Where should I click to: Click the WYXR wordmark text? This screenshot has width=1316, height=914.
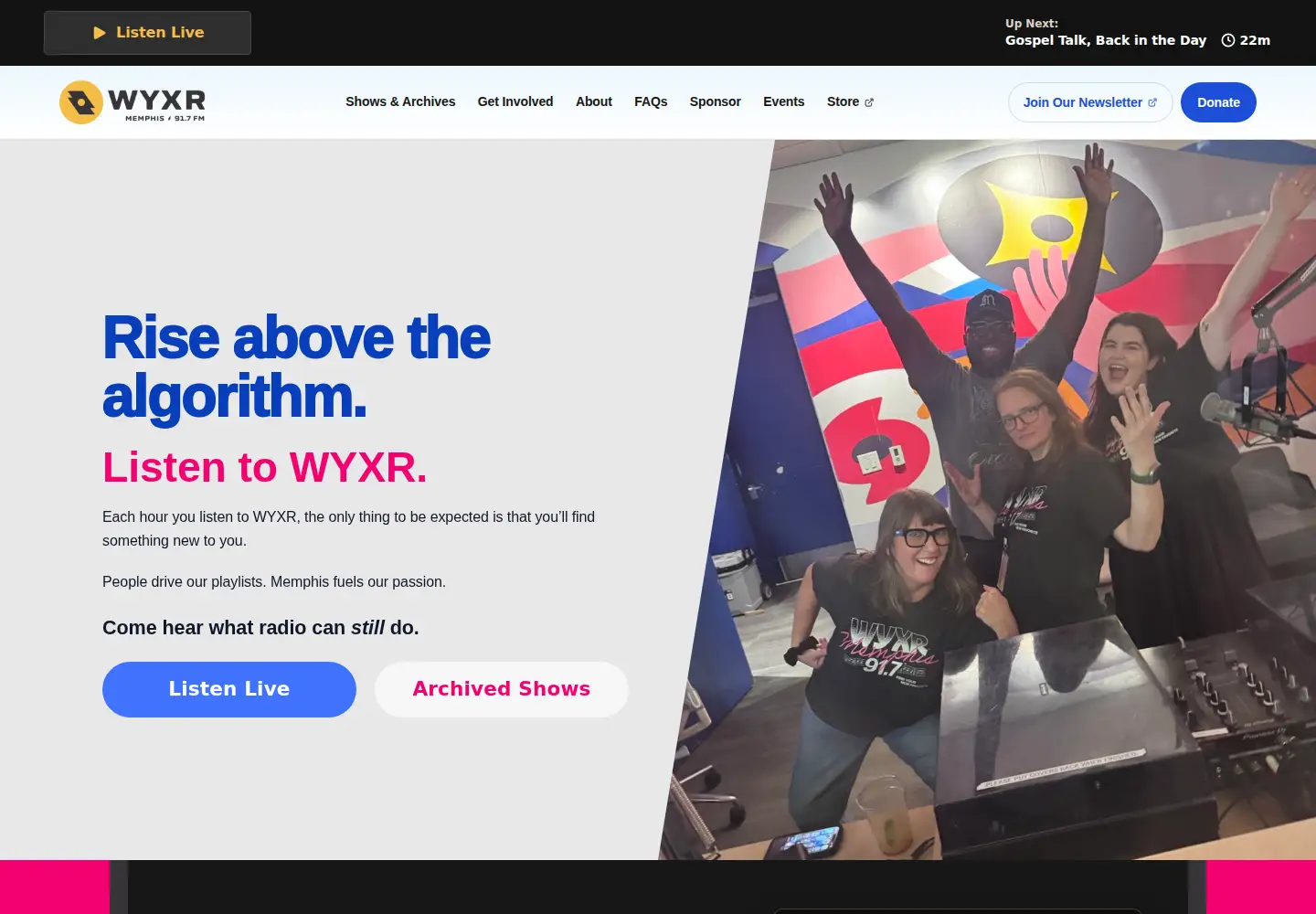(x=157, y=99)
